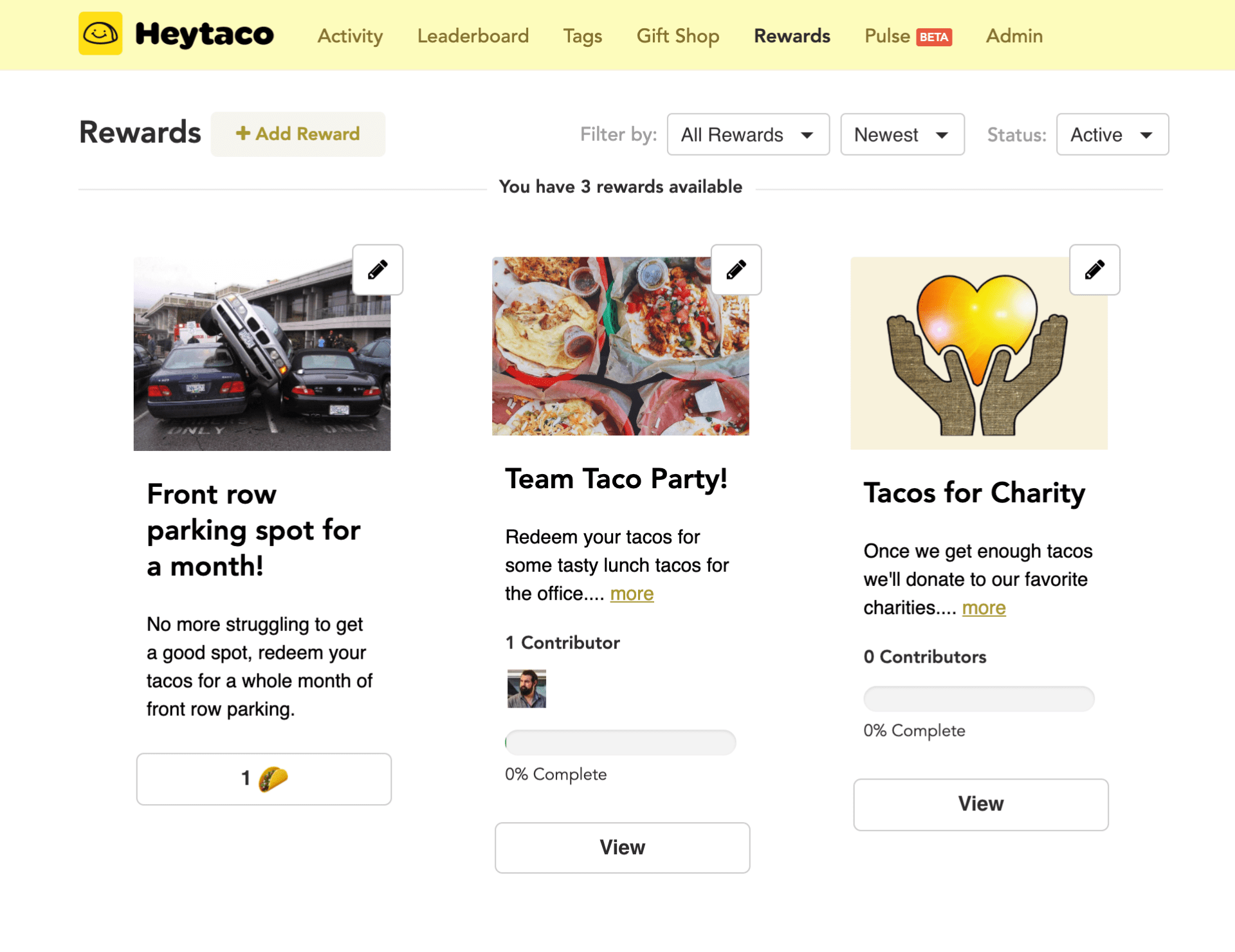1235x952 pixels.
Task: Expand the Newest sort dropdown
Action: click(x=902, y=134)
